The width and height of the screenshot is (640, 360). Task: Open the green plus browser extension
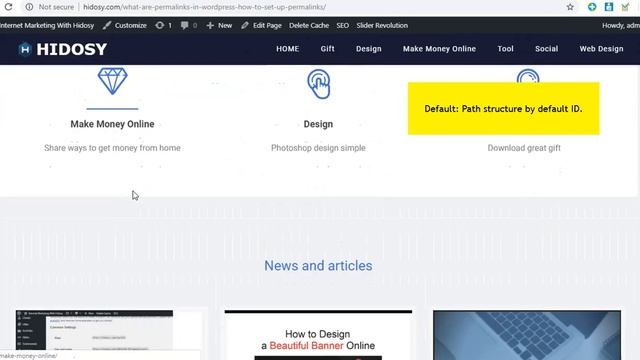[x=592, y=7]
